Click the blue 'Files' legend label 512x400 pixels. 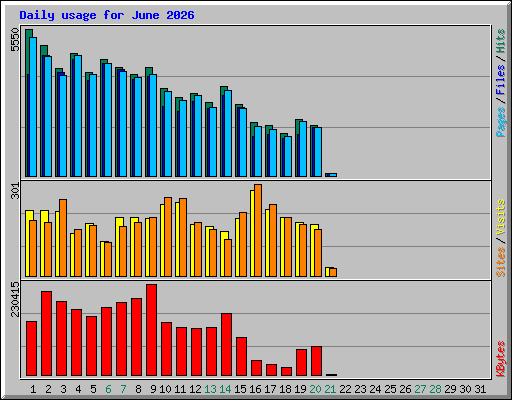(500, 80)
